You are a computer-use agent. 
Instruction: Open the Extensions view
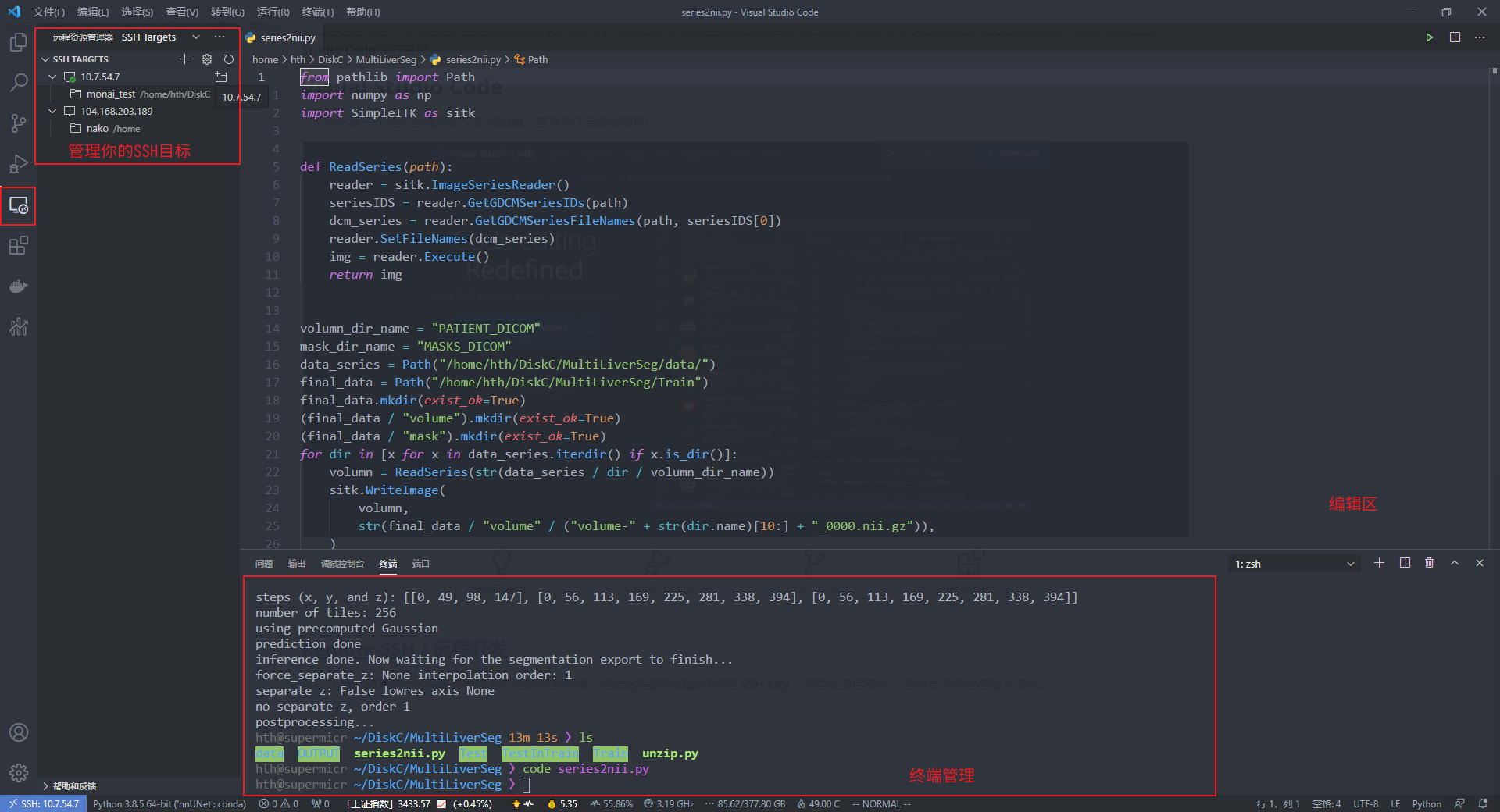[18, 246]
